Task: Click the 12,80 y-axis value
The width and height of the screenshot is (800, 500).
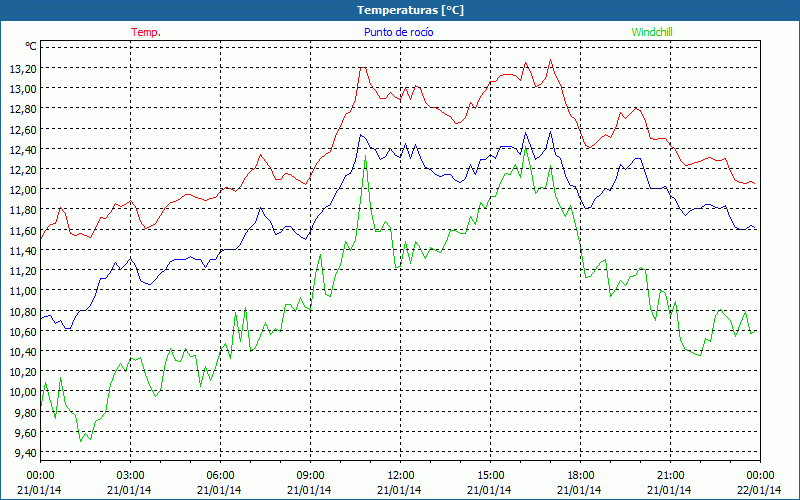Action: coord(23,108)
